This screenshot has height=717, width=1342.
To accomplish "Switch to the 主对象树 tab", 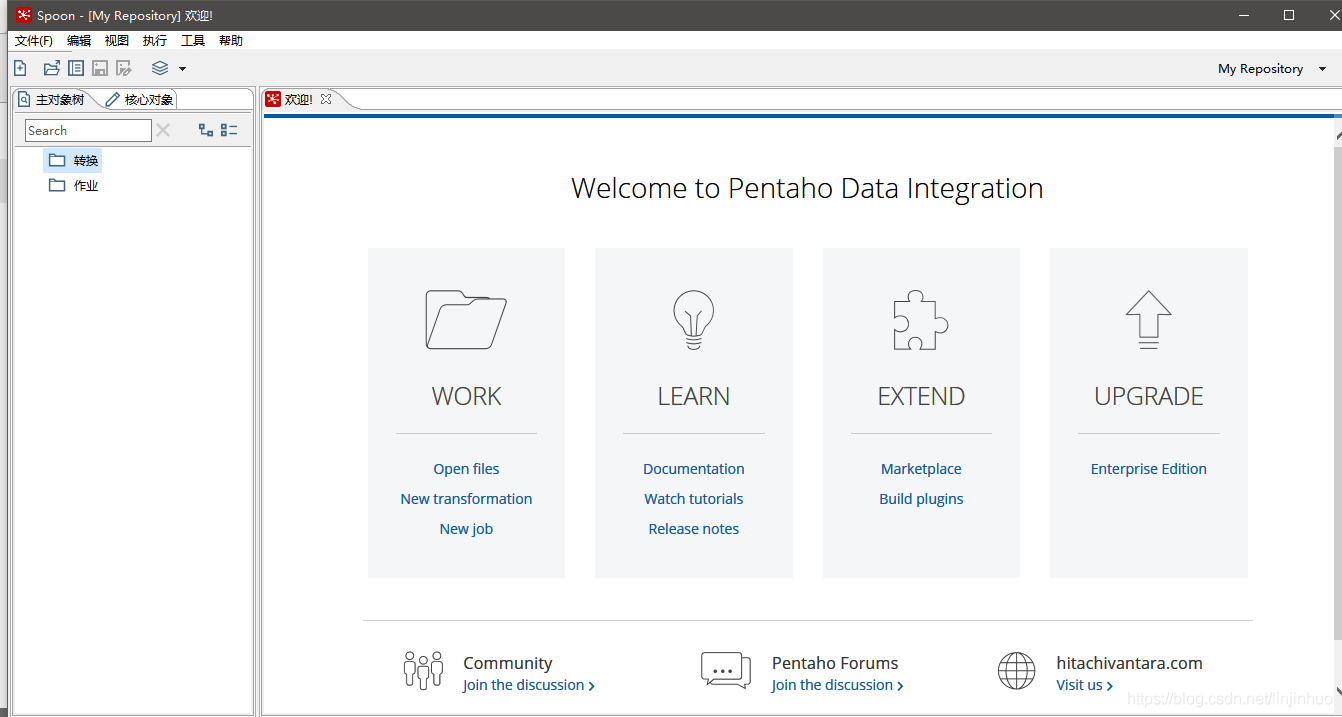I will point(52,100).
